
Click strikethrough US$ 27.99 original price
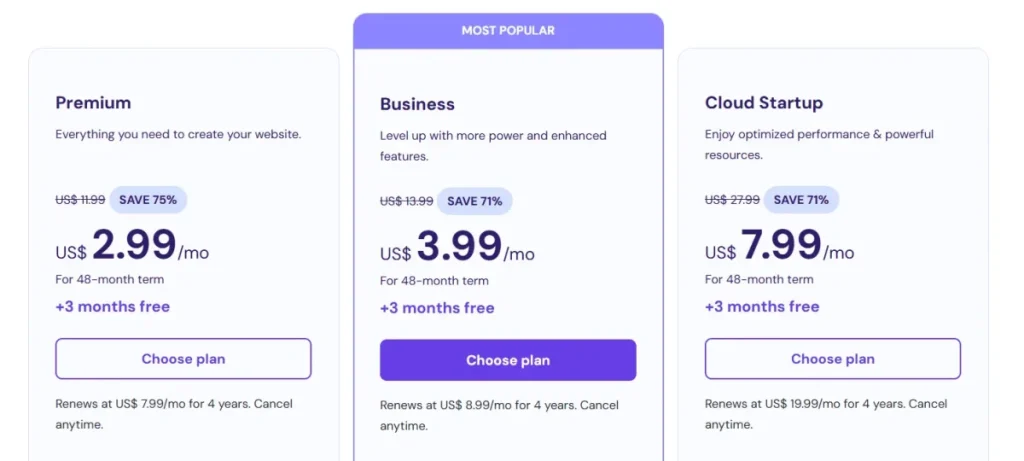(x=732, y=200)
